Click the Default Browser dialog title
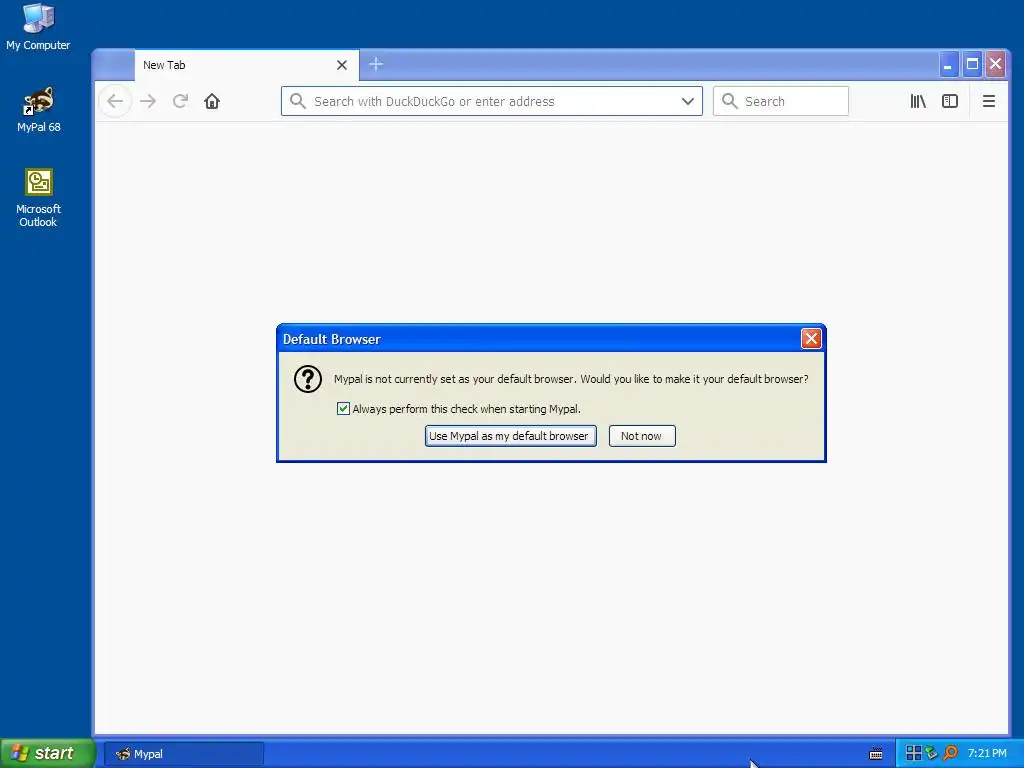 point(332,340)
